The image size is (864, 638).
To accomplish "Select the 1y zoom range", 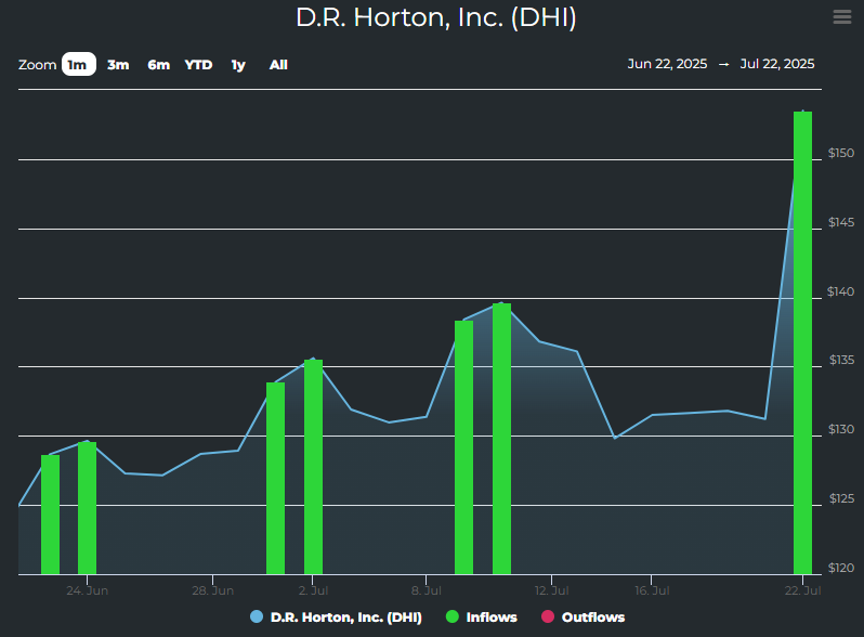I will pos(238,65).
